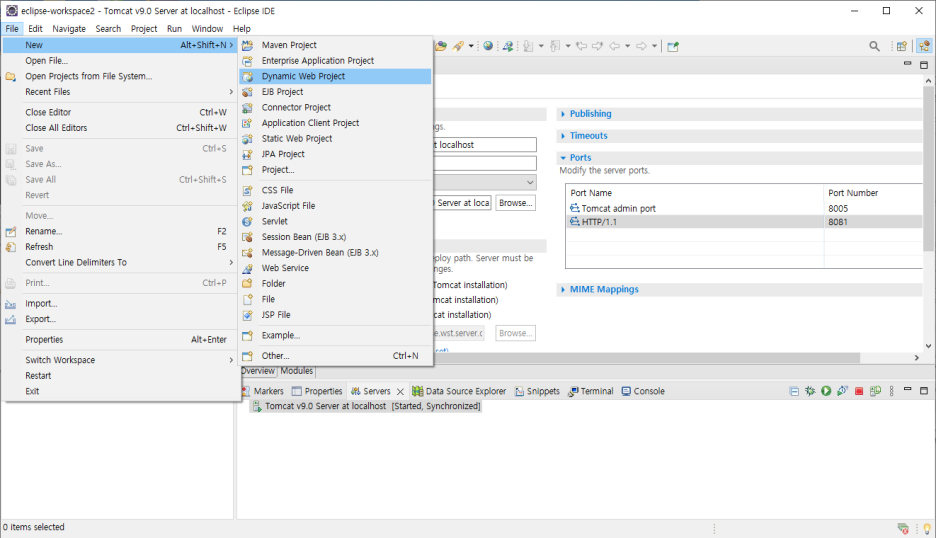
Task: Open the runtime environment combo box dropdown
Action: [x=529, y=182]
